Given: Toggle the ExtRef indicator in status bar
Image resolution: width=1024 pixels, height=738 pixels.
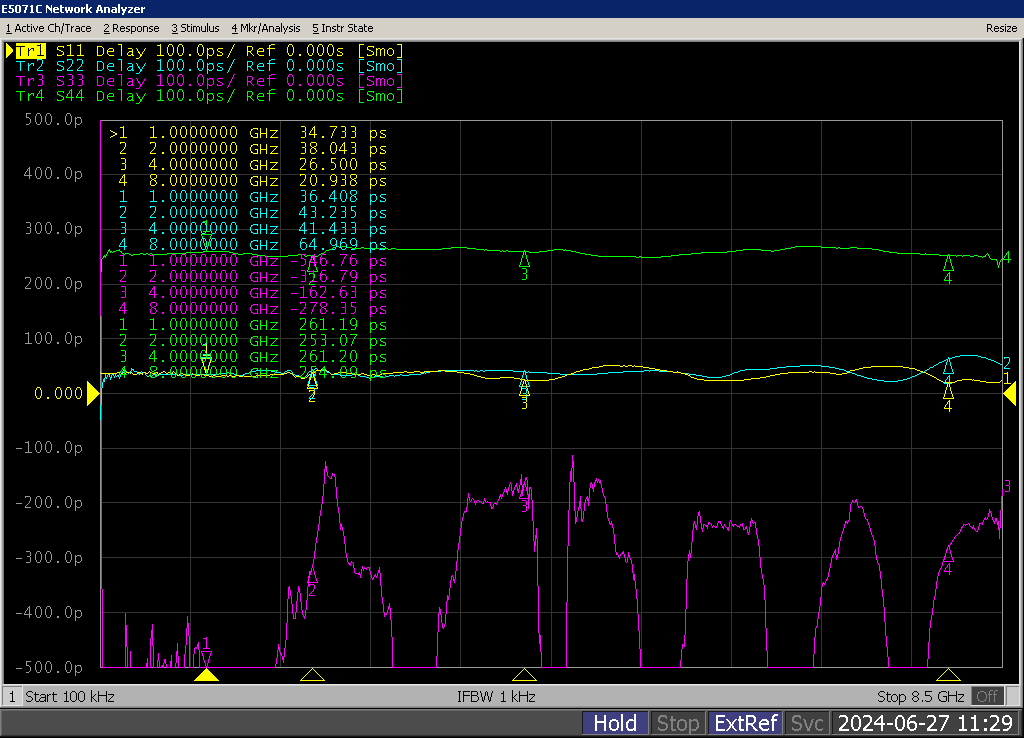Looking at the screenshot, I should click(745, 723).
